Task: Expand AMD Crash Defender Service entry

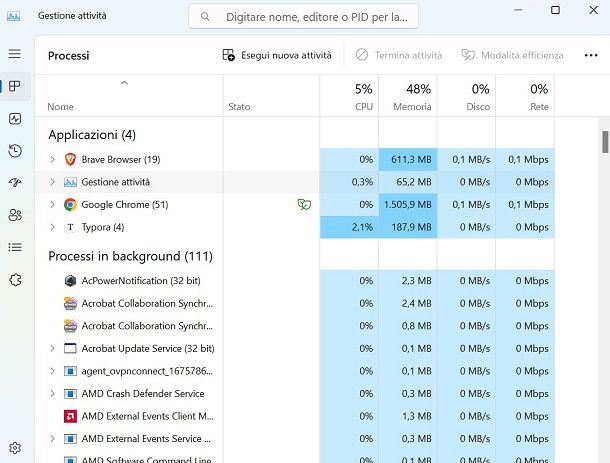Action: point(53,394)
